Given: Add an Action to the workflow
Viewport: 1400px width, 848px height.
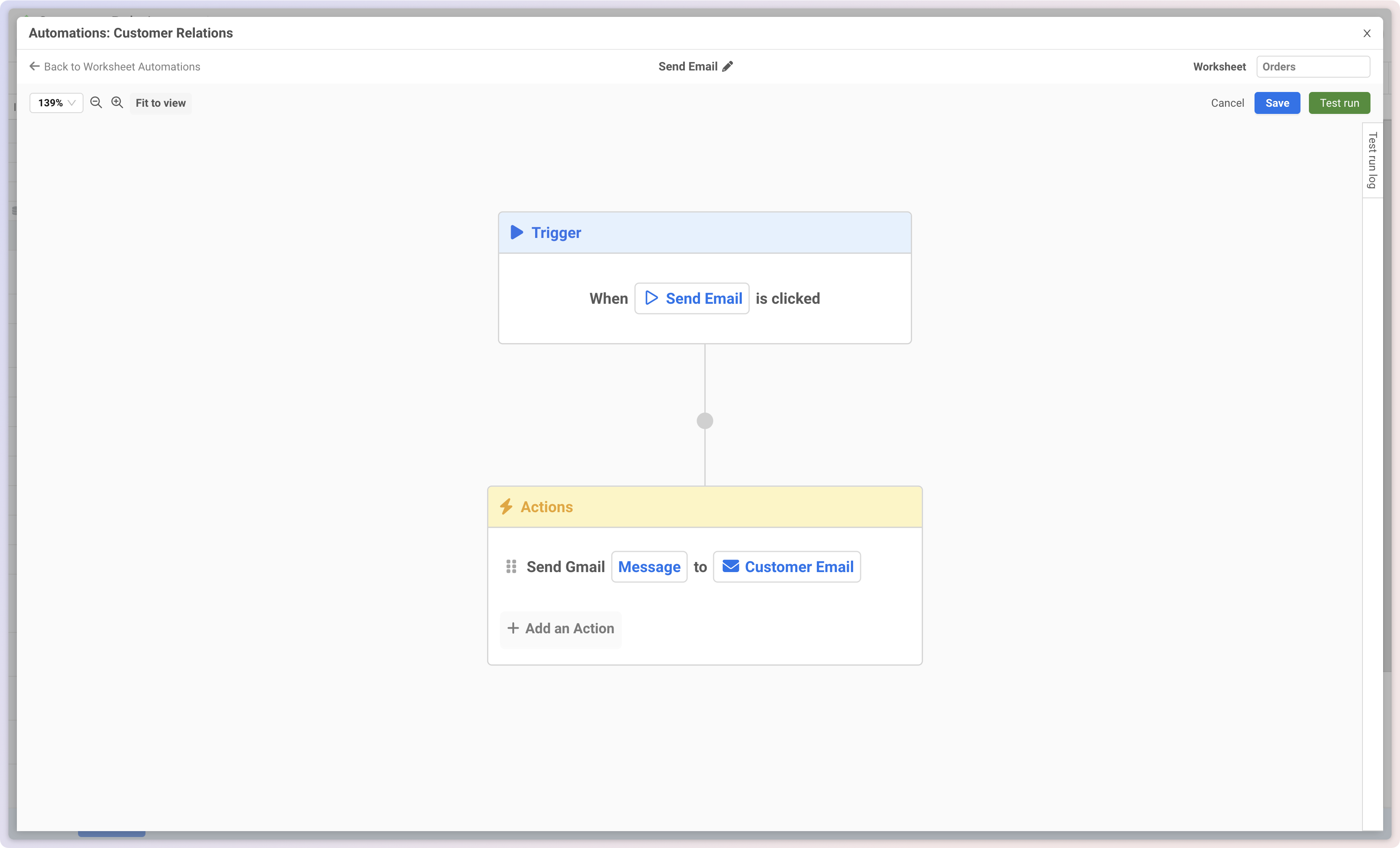Looking at the screenshot, I should point(560,629).
